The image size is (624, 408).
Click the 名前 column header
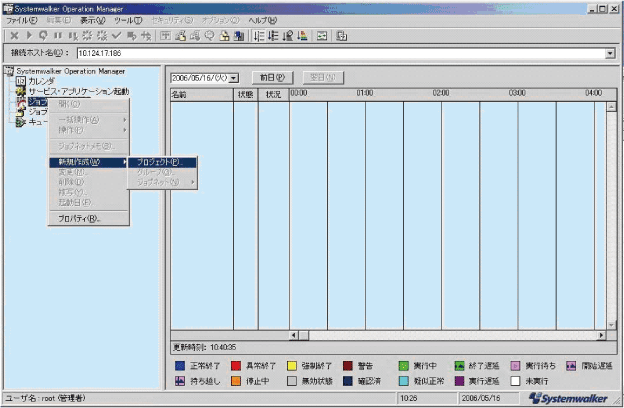pos(202,95)
